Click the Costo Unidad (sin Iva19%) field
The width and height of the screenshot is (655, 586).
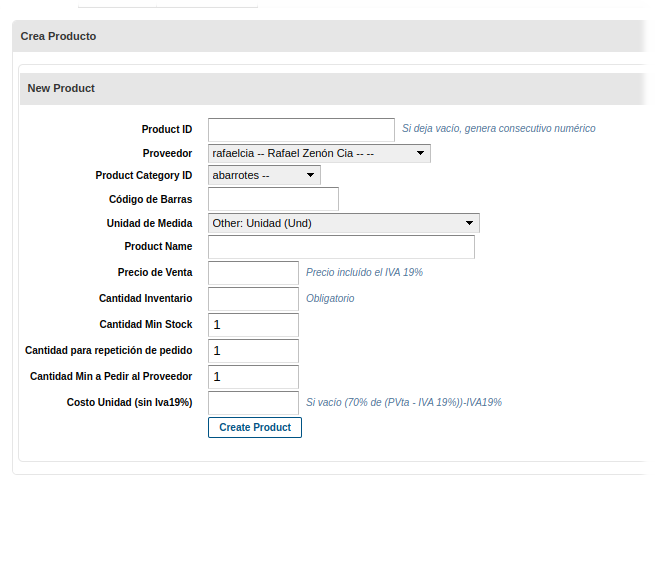(253, 403)
